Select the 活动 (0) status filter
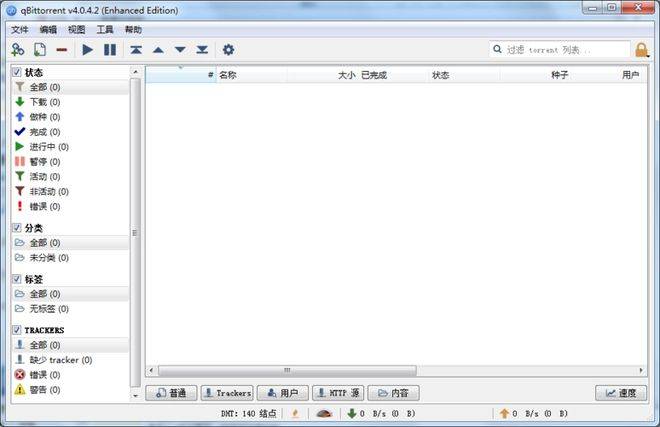 (x=70, y=176)
